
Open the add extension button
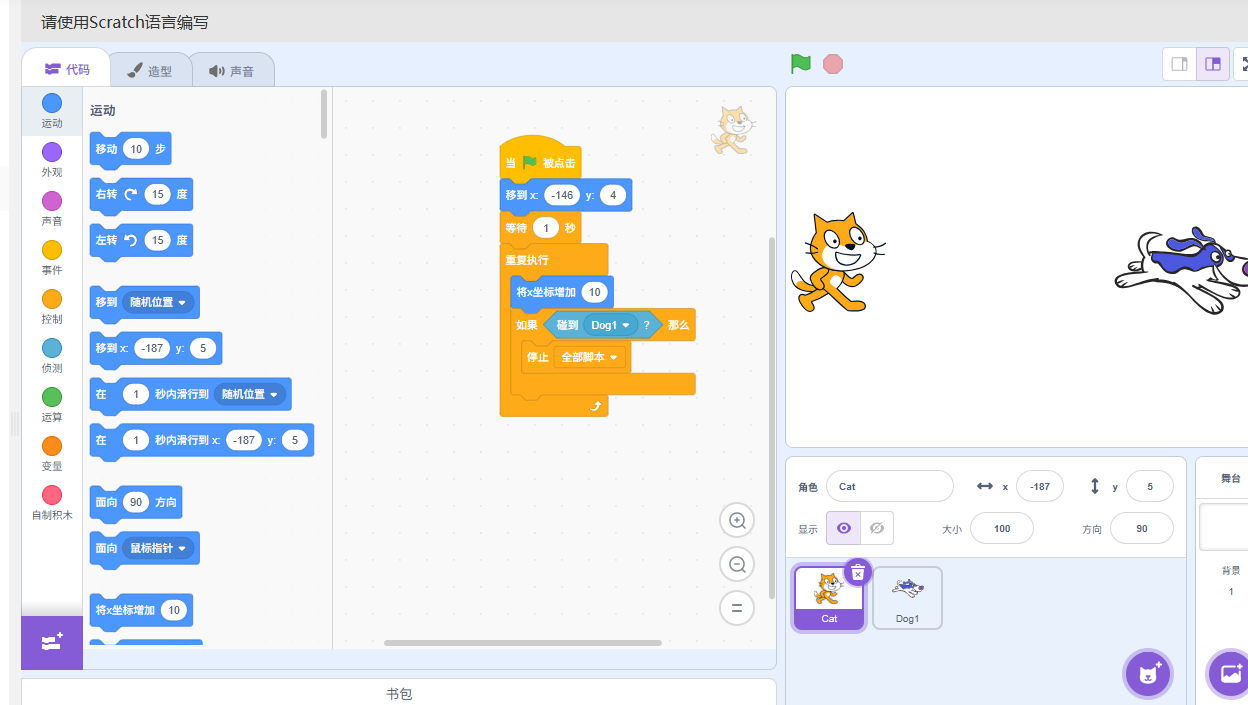coord(52,642)
